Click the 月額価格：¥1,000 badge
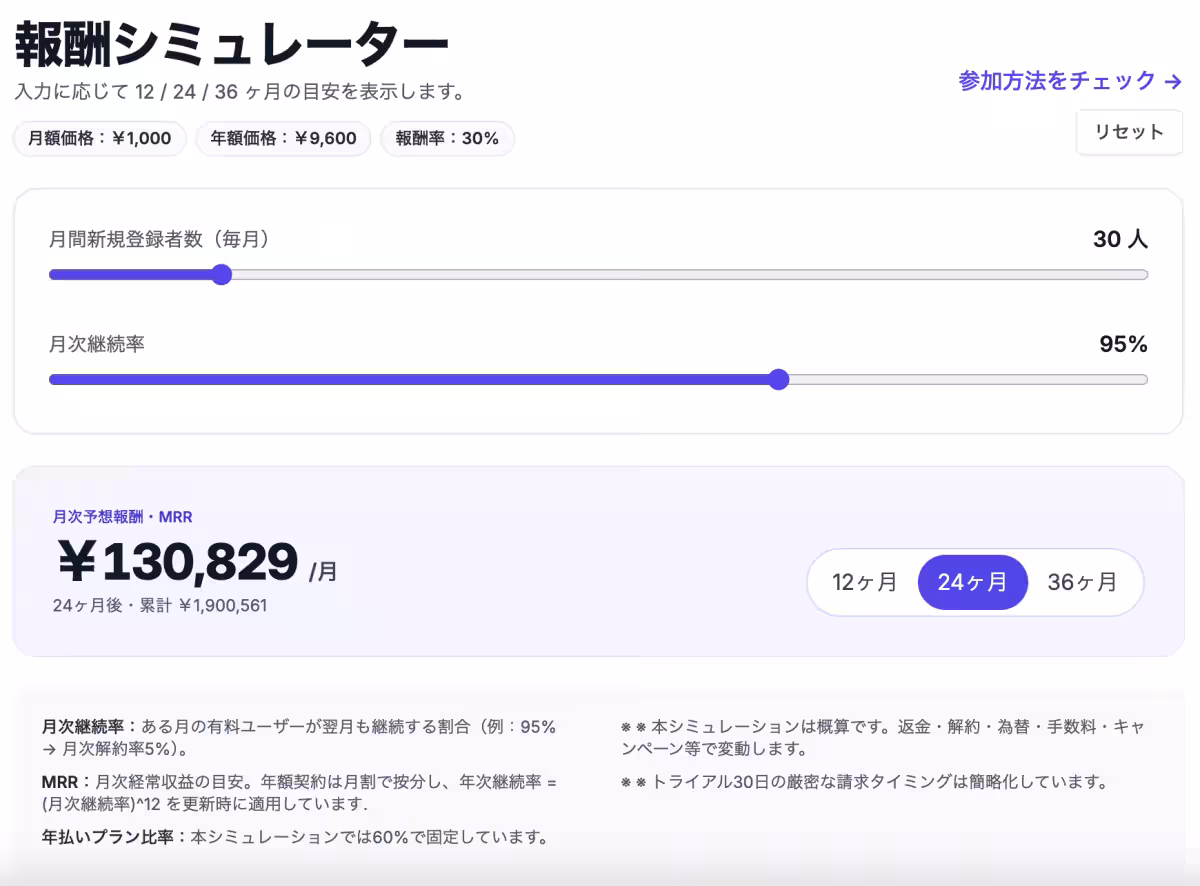1200x886 pixels. [99, 138]
